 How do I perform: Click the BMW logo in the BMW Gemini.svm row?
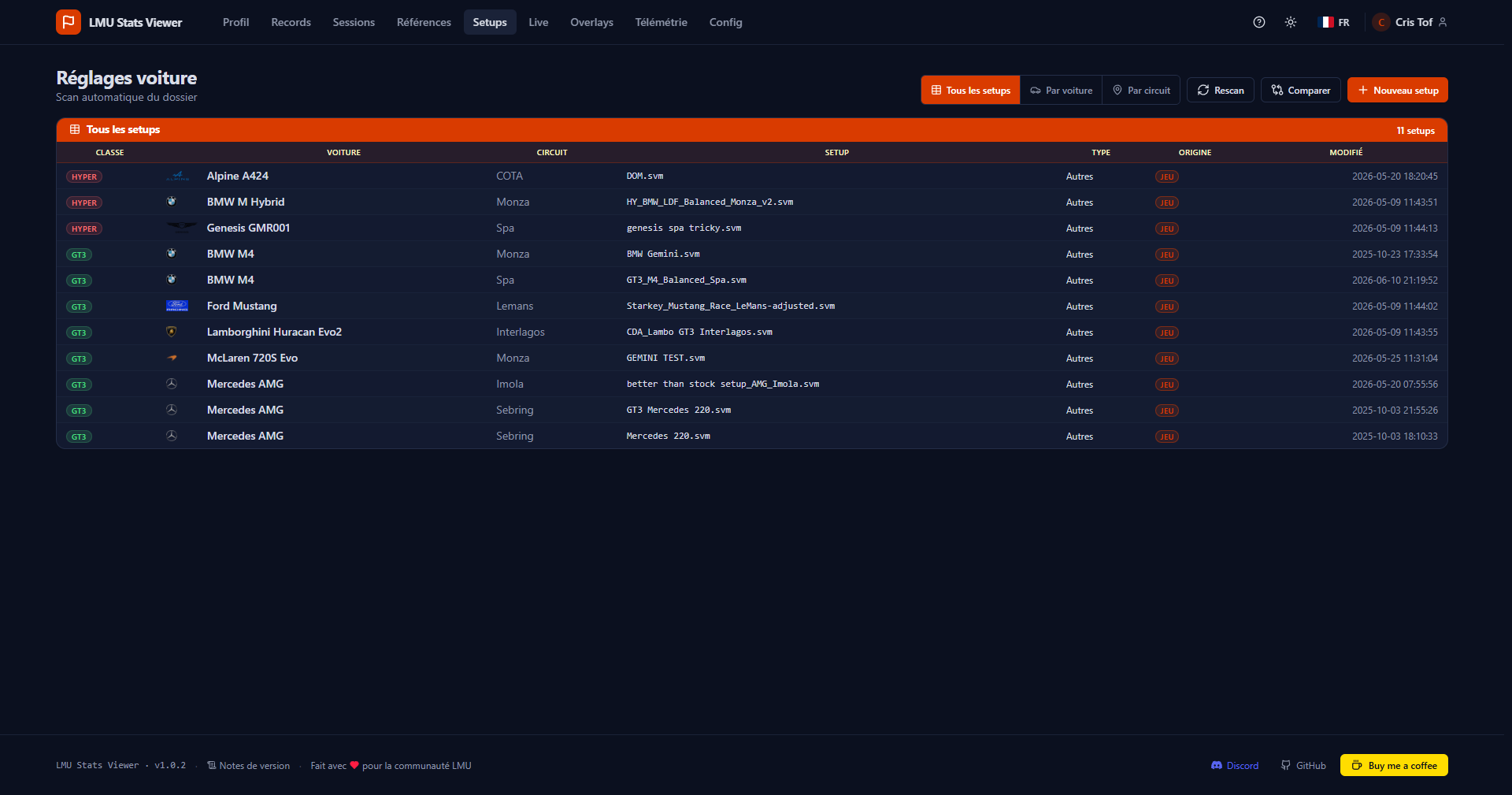(172, 254)
